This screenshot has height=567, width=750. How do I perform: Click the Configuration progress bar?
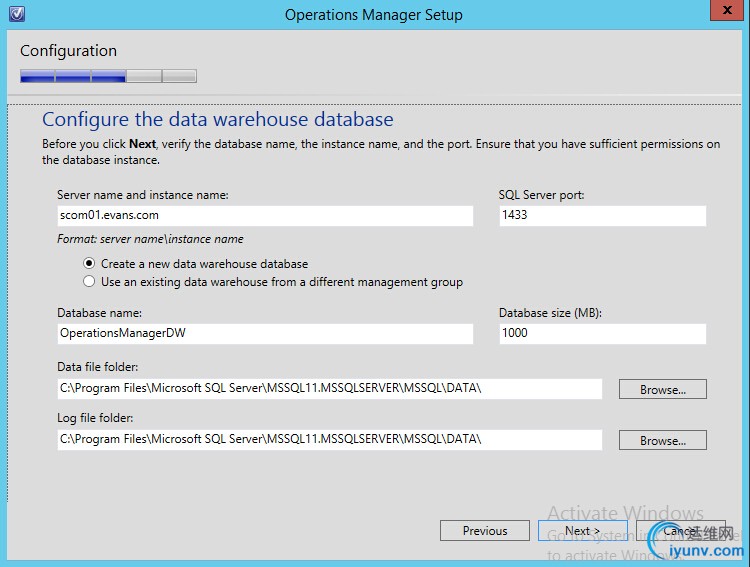pyautogui.click(x=108, y=76)
